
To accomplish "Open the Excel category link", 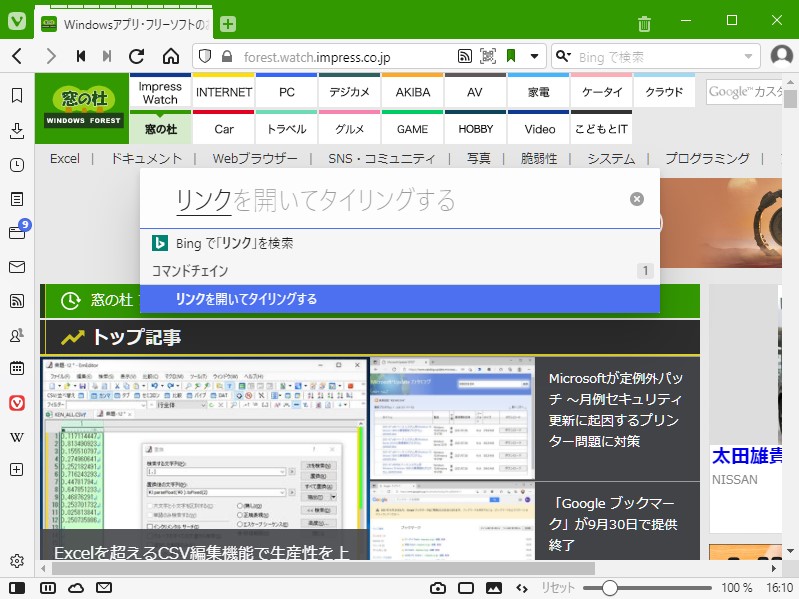I will [x=65, y=159].
